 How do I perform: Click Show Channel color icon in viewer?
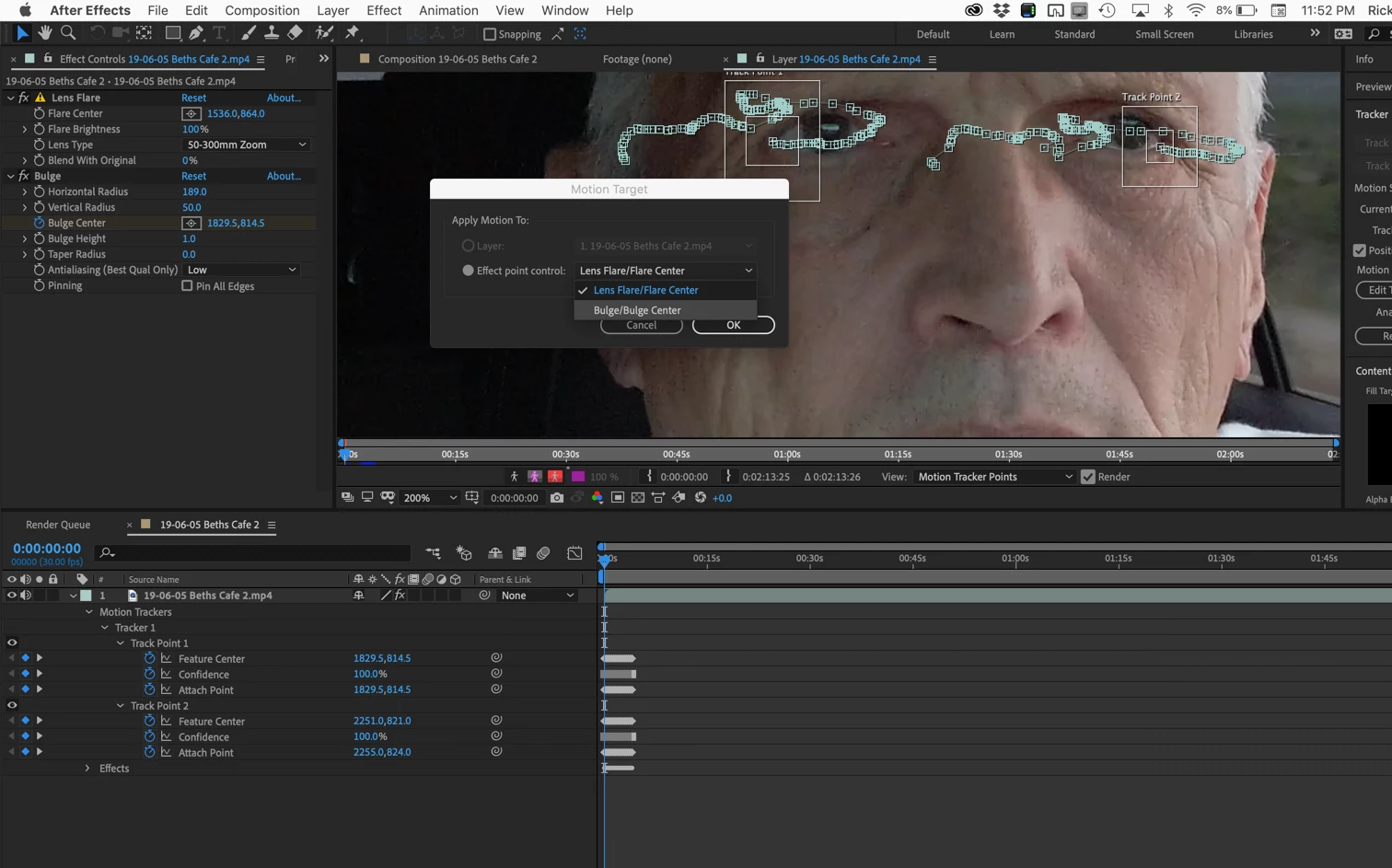[x=597, y=498]
